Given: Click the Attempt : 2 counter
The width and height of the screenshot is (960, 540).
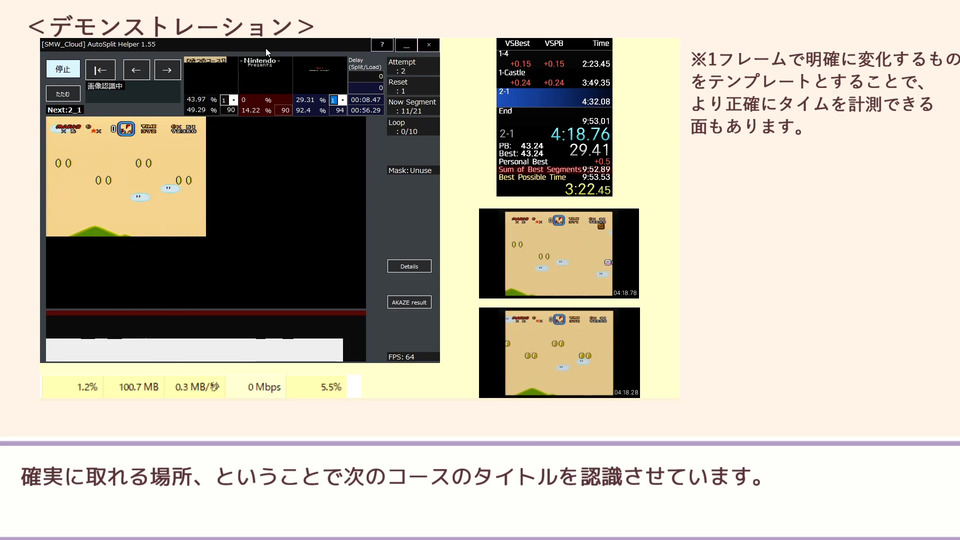Looking at the screenshot, I should click(413, 66).
